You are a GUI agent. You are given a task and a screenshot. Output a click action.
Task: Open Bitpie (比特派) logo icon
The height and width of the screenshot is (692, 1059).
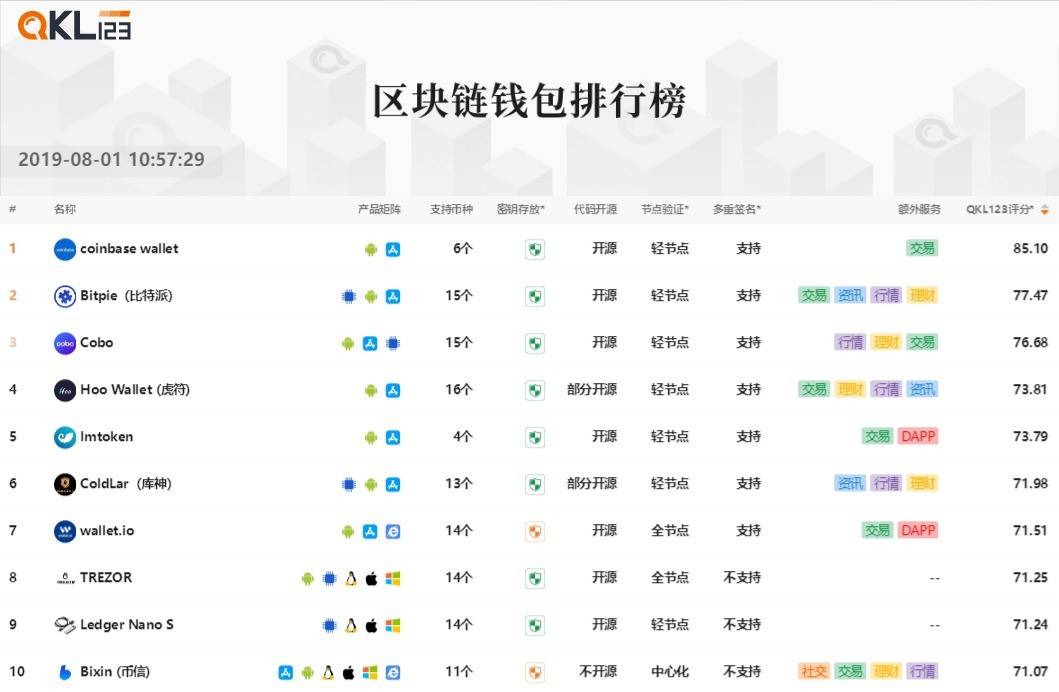pos(65,296)
